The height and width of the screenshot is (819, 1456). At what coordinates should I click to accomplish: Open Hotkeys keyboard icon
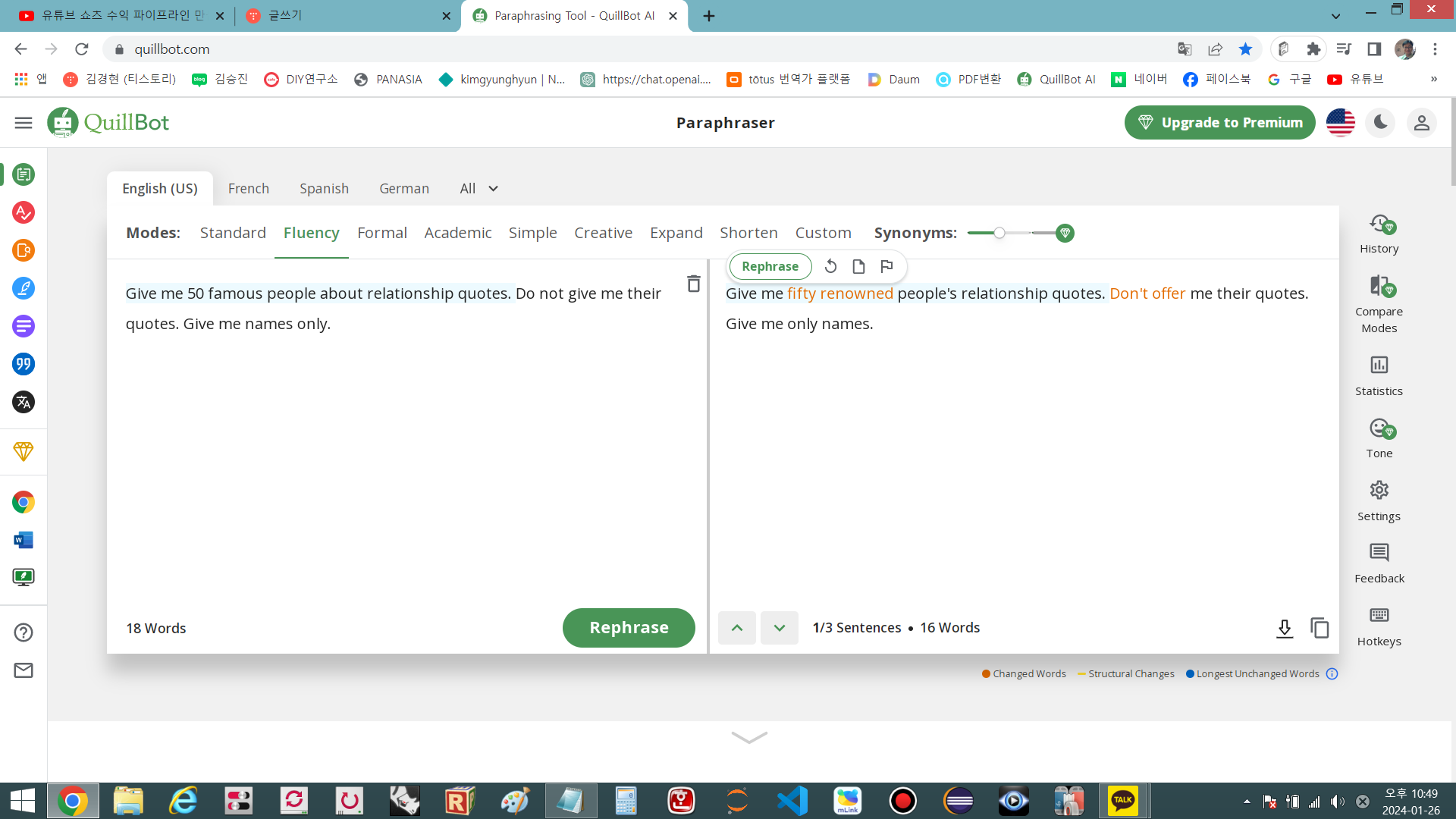click(1379, 626)
